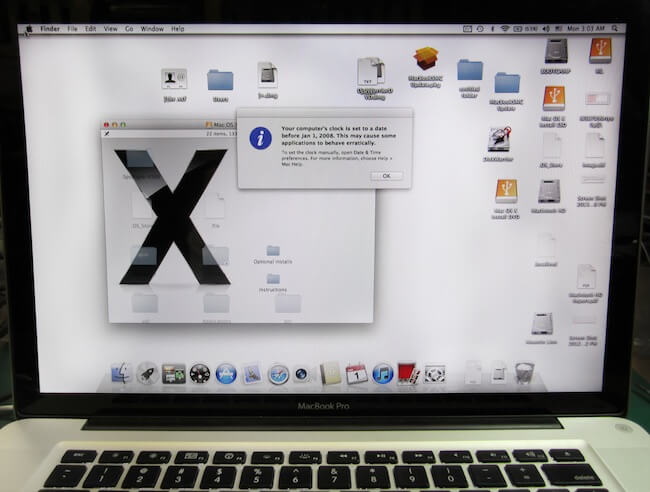Open the Finder menu
The width and height of the screenshot is (650, 492).
50,29
